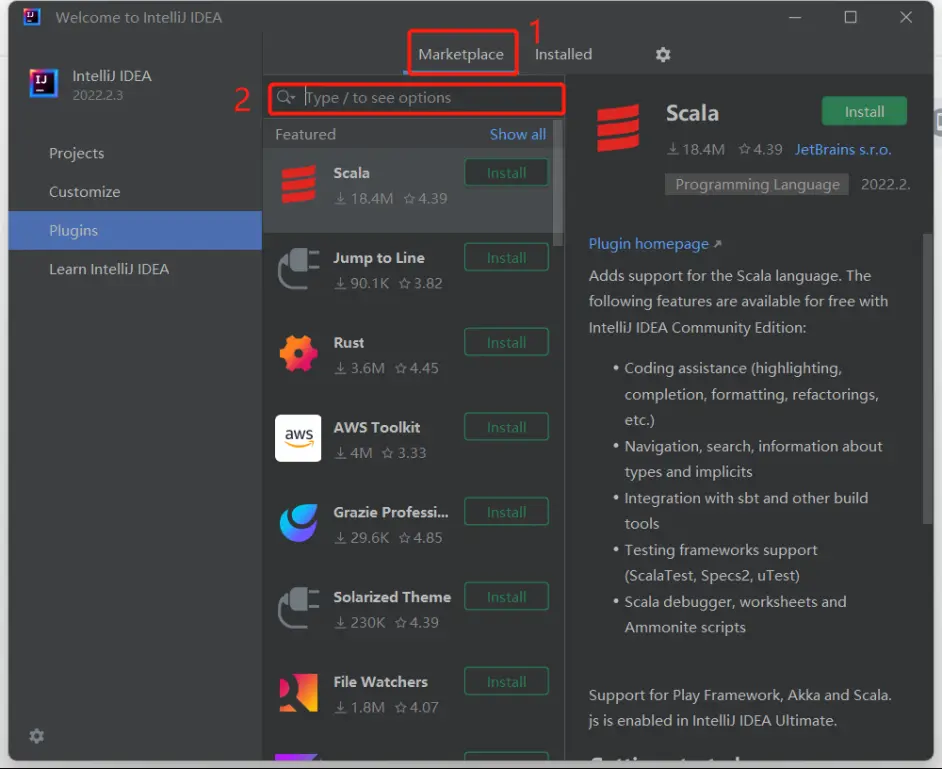942x769 pixels.
Task: Click the Featured section header
Action: (x=305, y=134)
